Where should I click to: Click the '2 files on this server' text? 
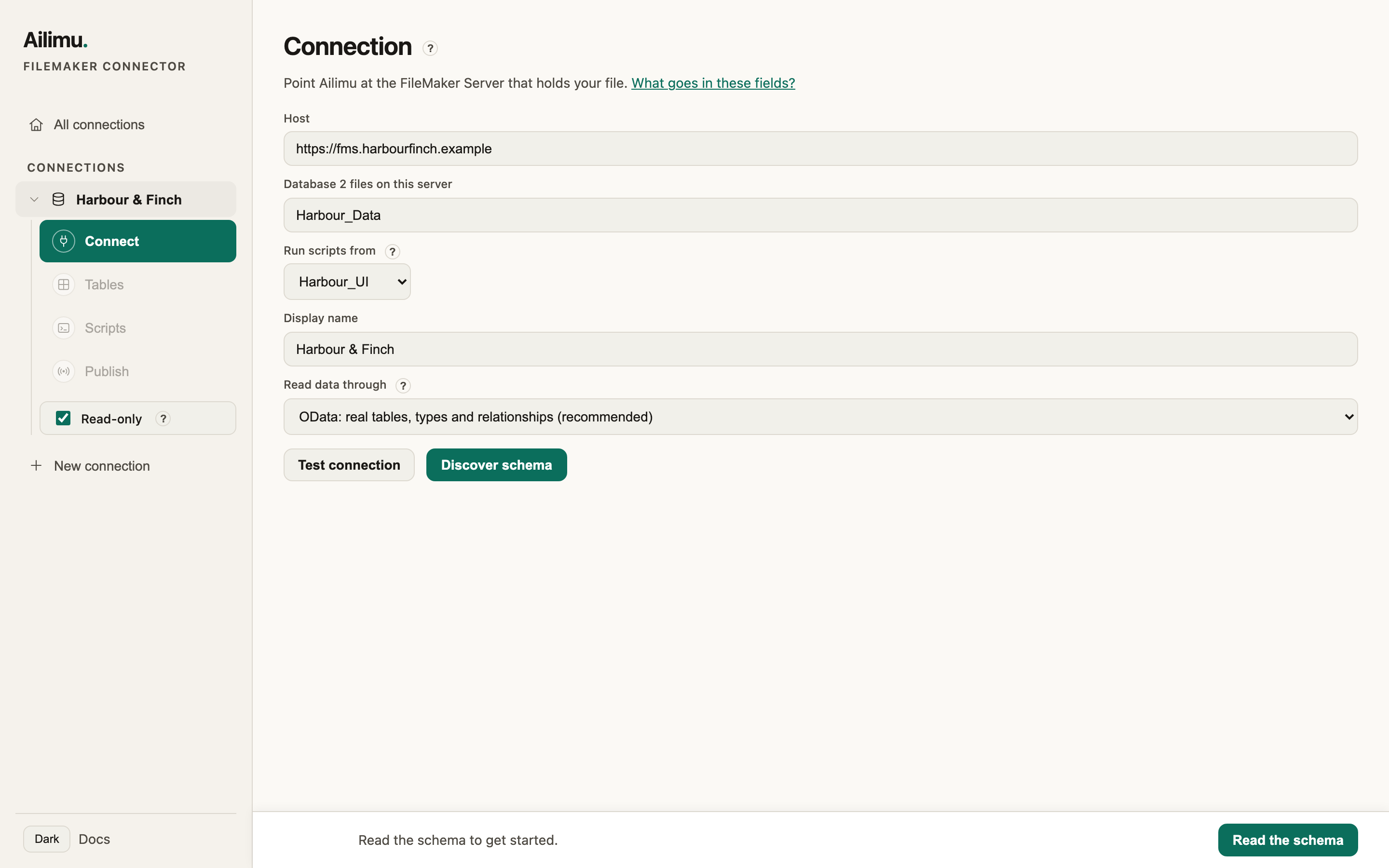[x=395, y=184]
